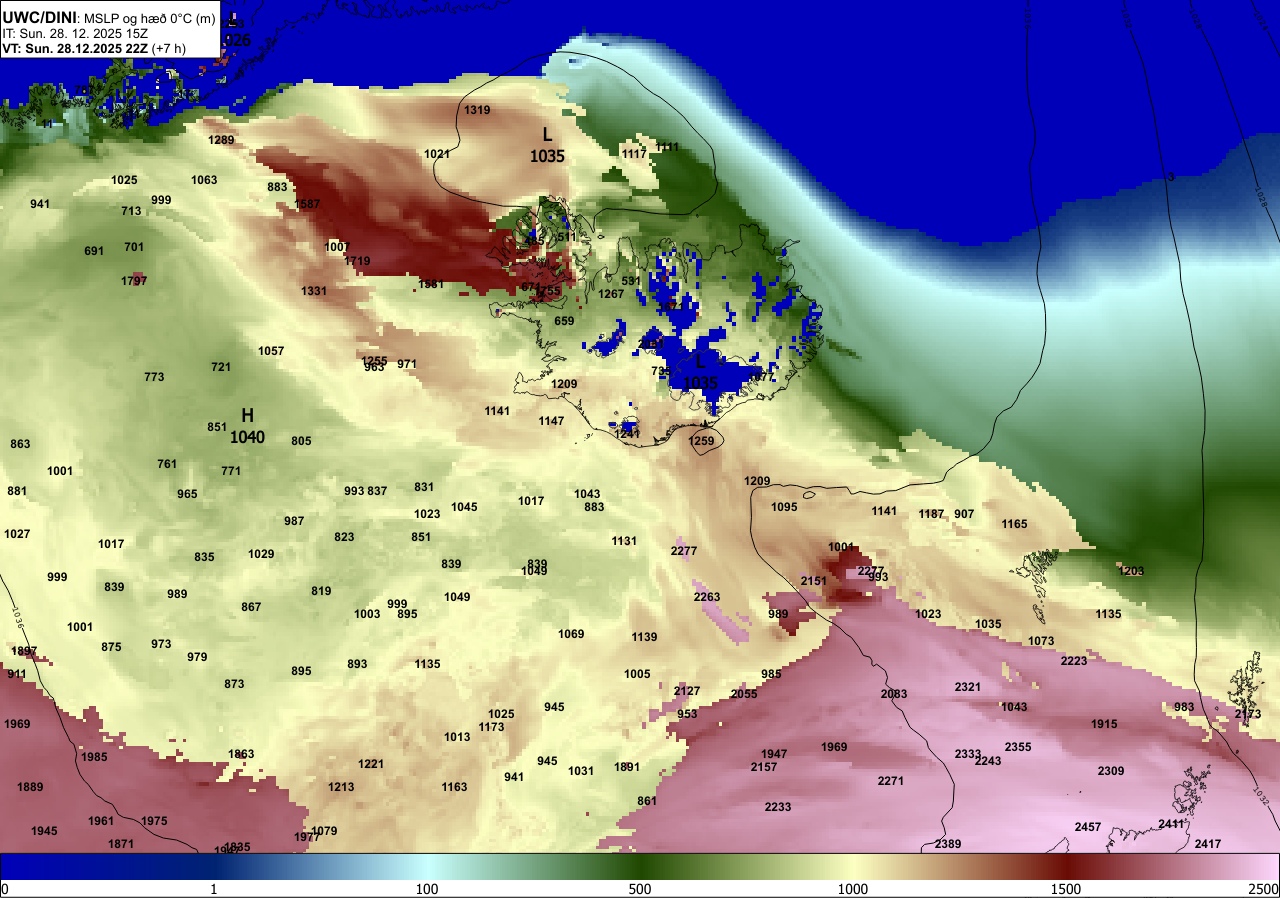Screen dimensions: 1280x898
Task: Click the height value 2083
Action: point(894,694)
